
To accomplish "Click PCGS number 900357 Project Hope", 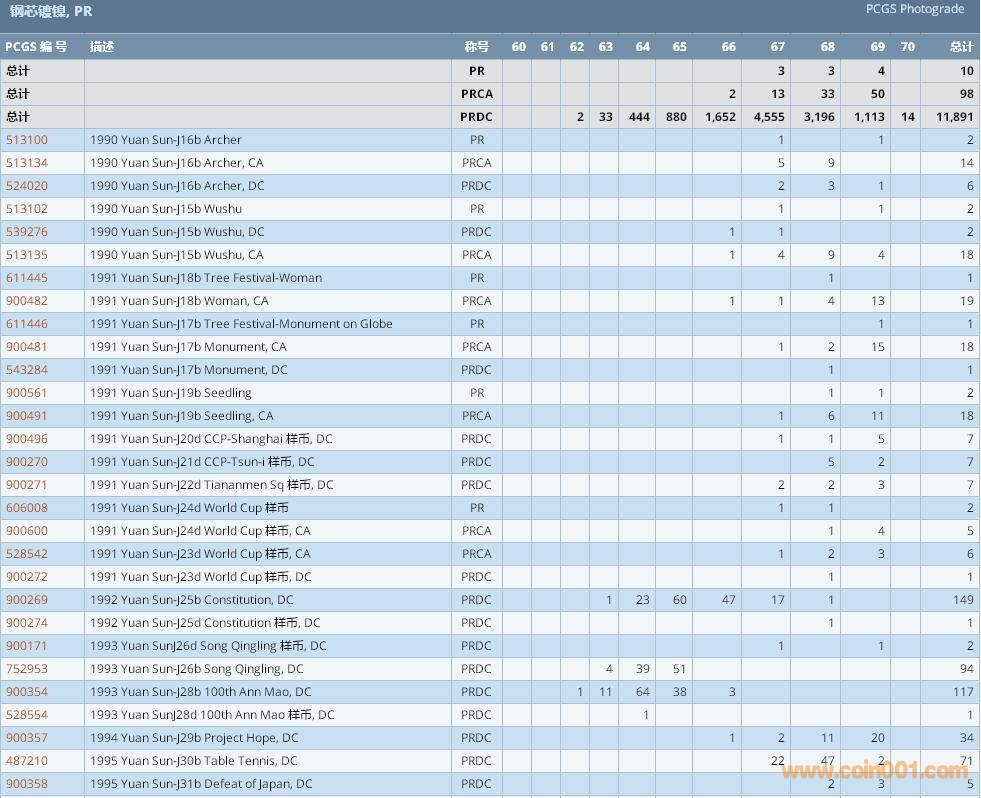I will tap(27, 738).
